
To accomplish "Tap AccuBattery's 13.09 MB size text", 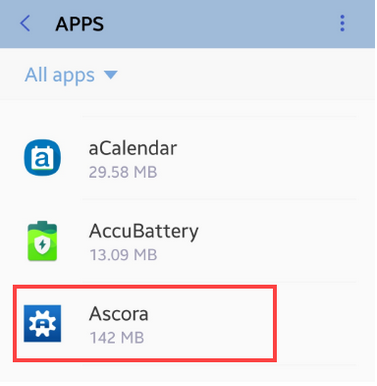I will click(x=123, y=255).
